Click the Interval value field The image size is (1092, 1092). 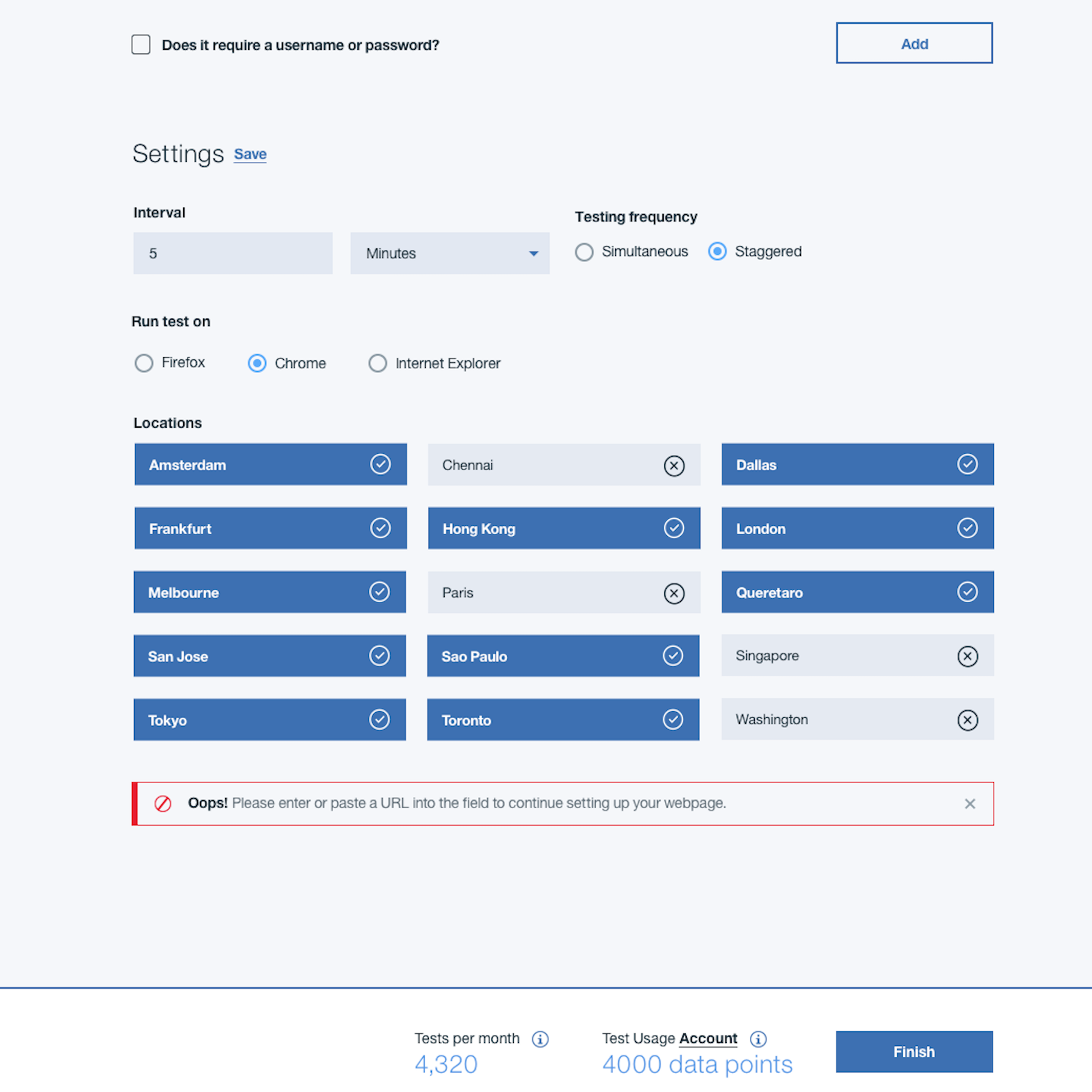point(233,253)
